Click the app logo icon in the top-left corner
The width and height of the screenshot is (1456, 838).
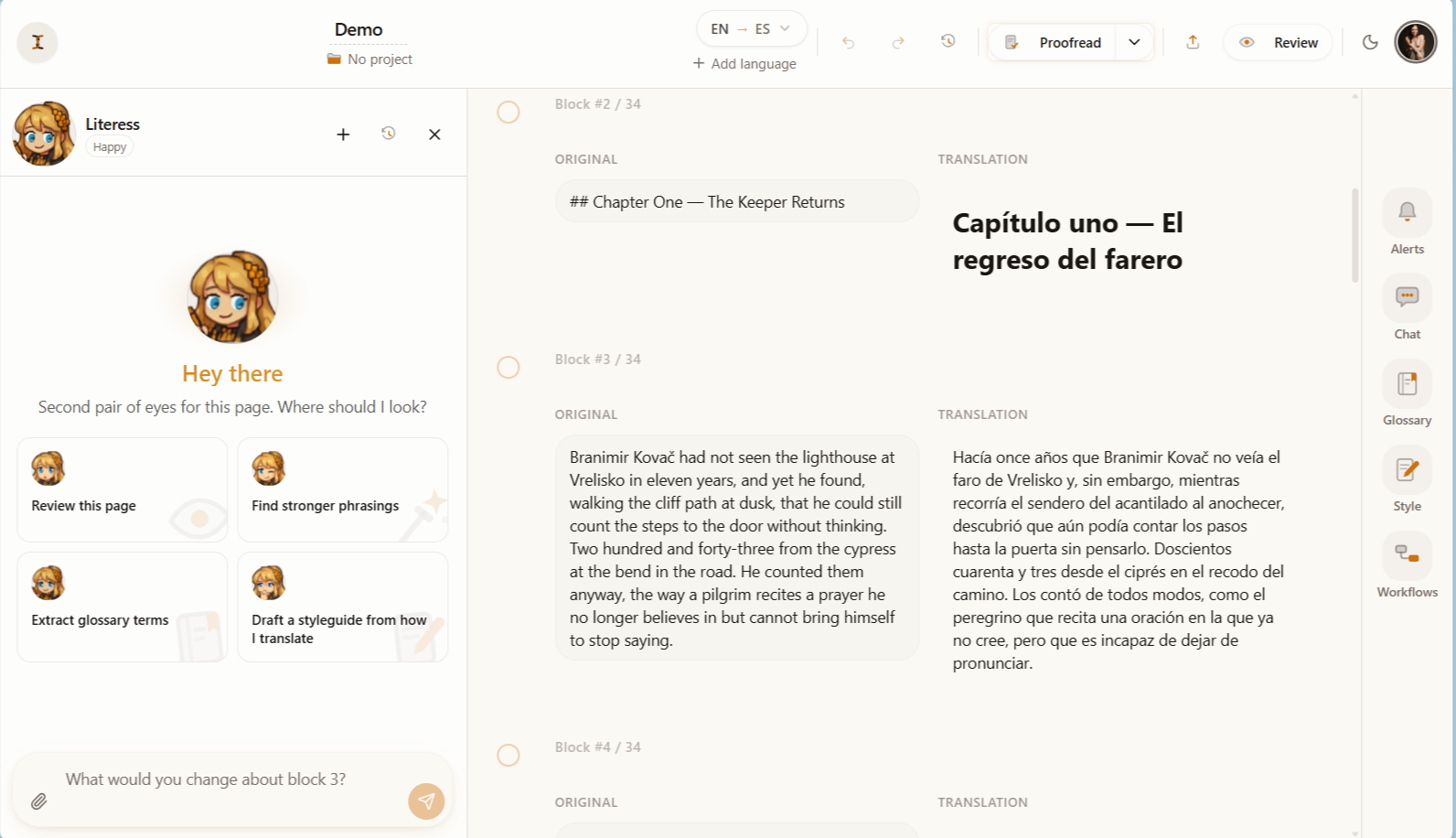(x=37, y=42)
